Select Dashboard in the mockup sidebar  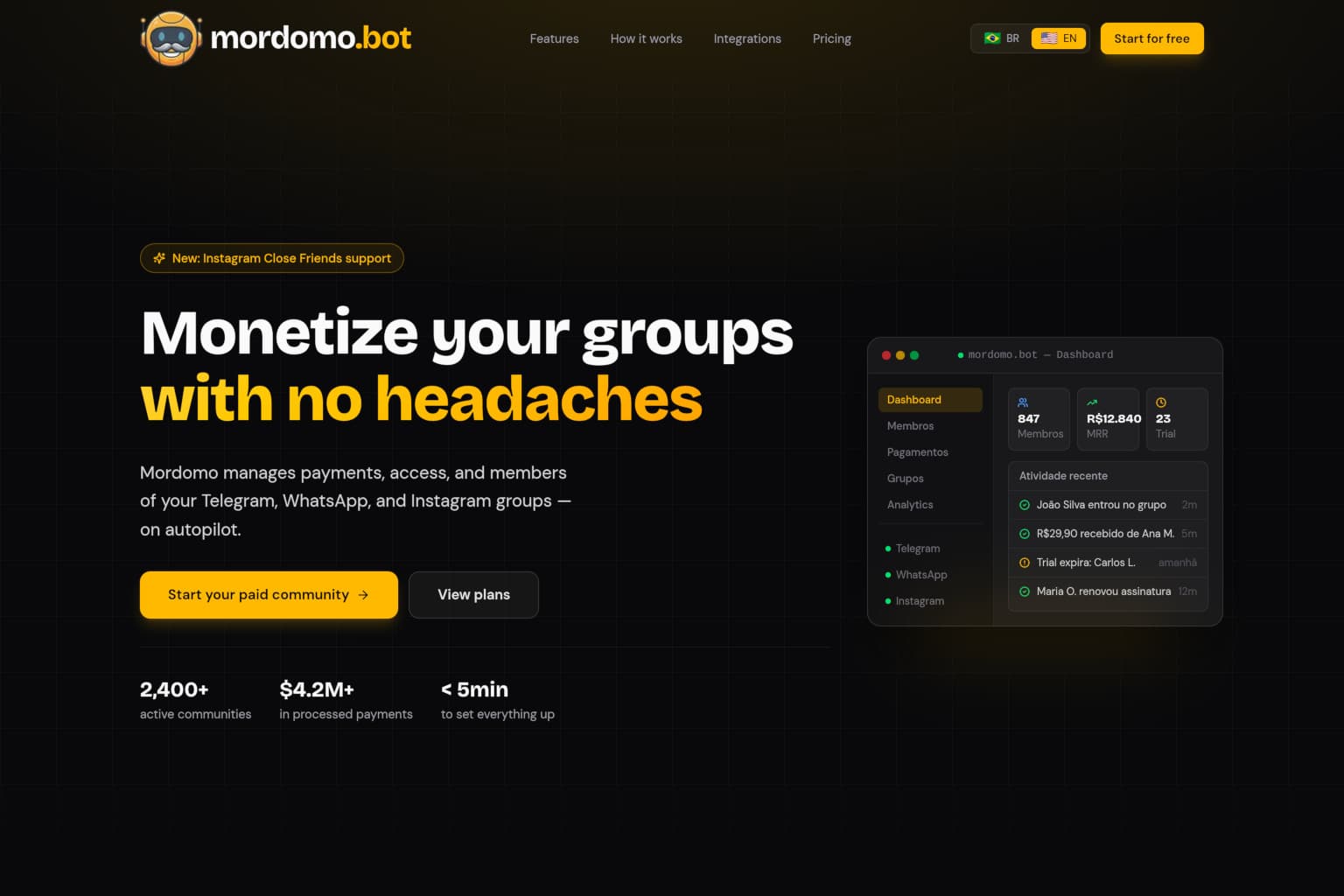930,400
